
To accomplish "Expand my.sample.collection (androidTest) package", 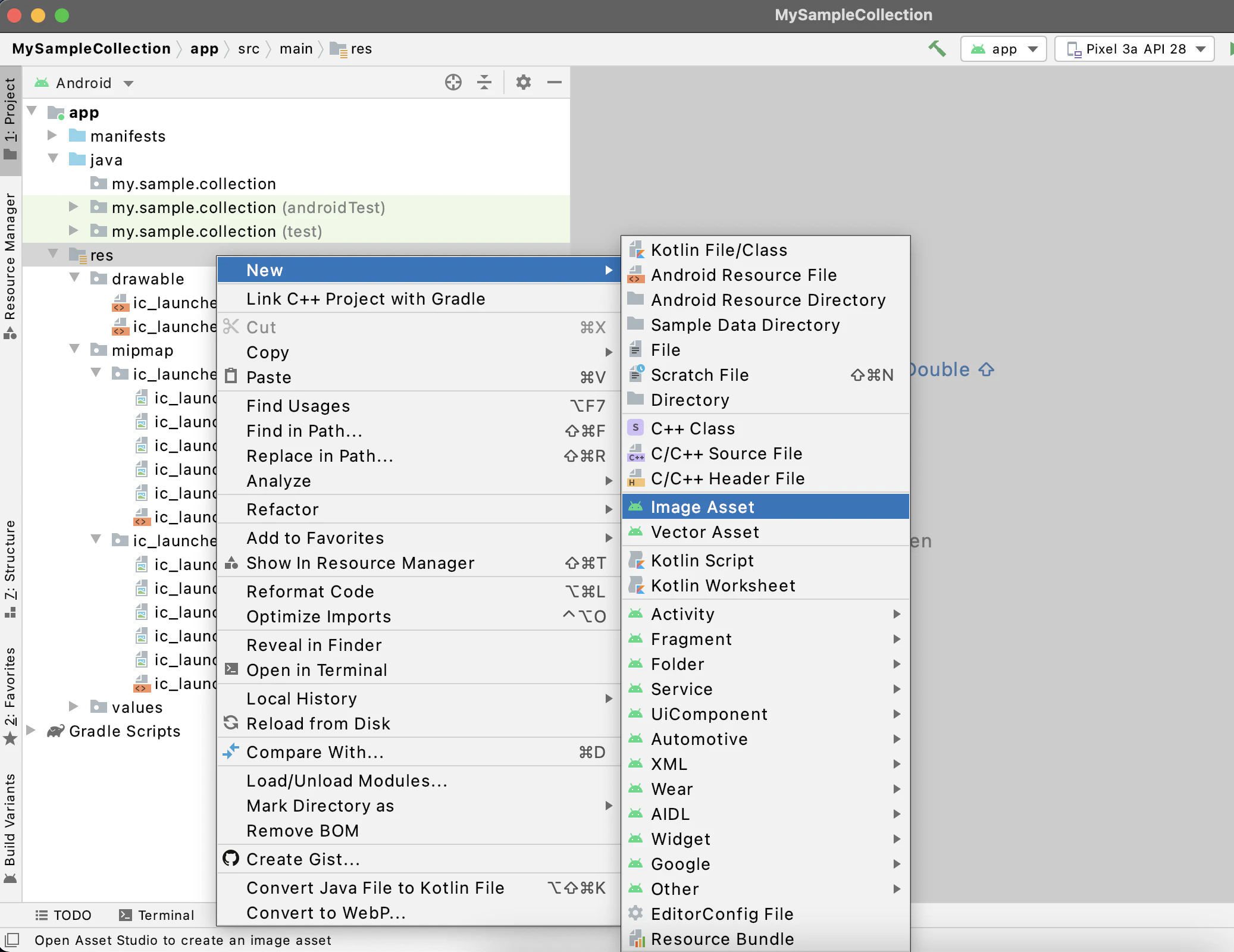I will 74,206.
